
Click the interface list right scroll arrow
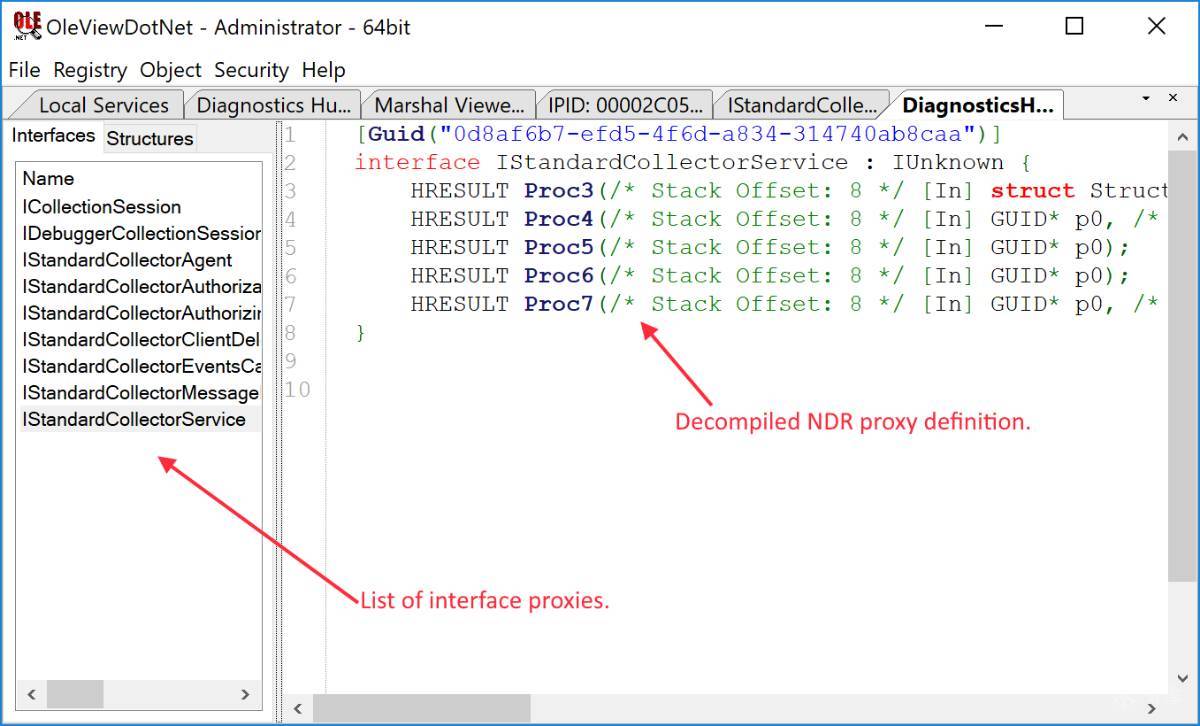coord(246,694)
